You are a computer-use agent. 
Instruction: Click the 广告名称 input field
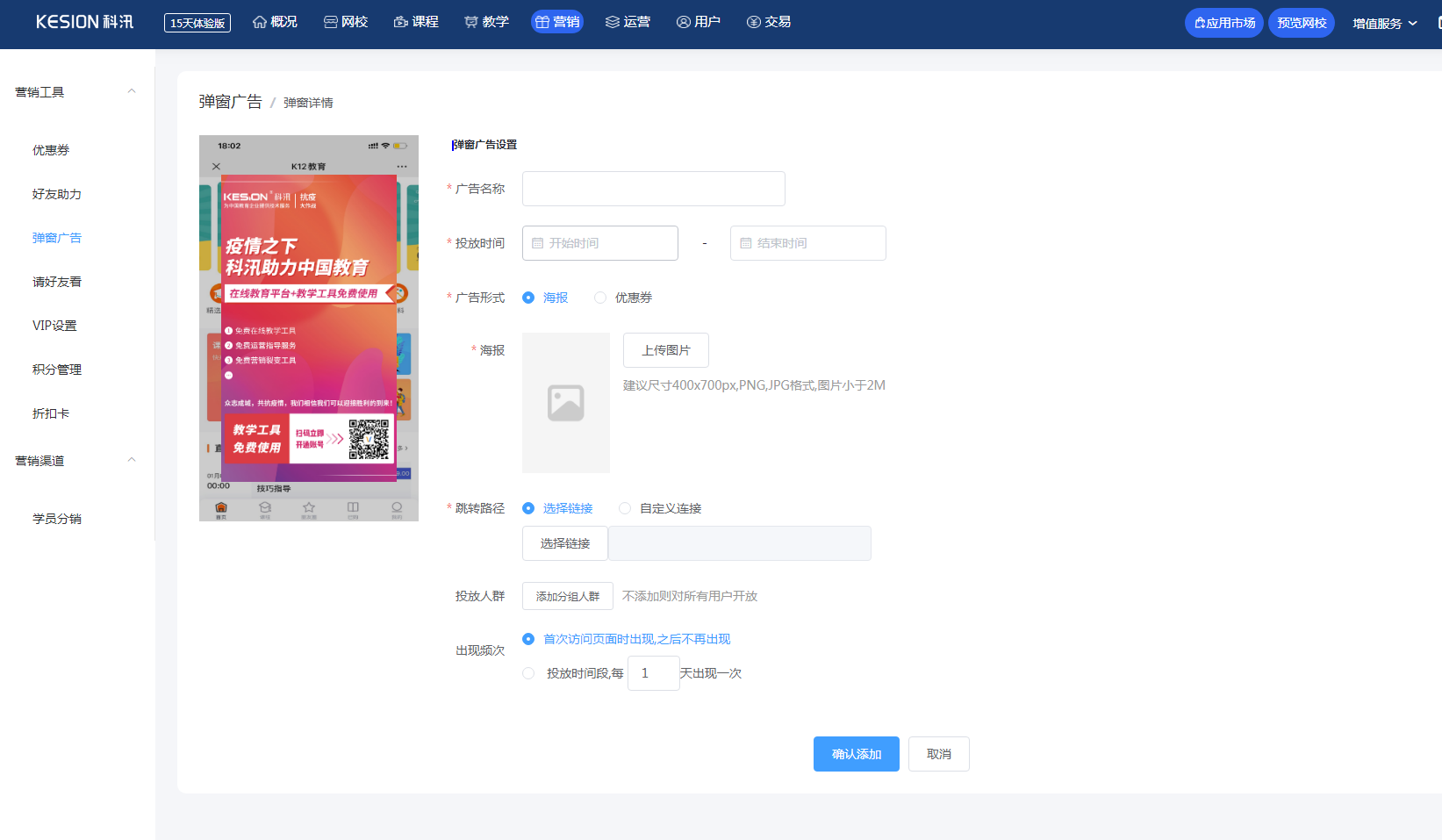654,189
